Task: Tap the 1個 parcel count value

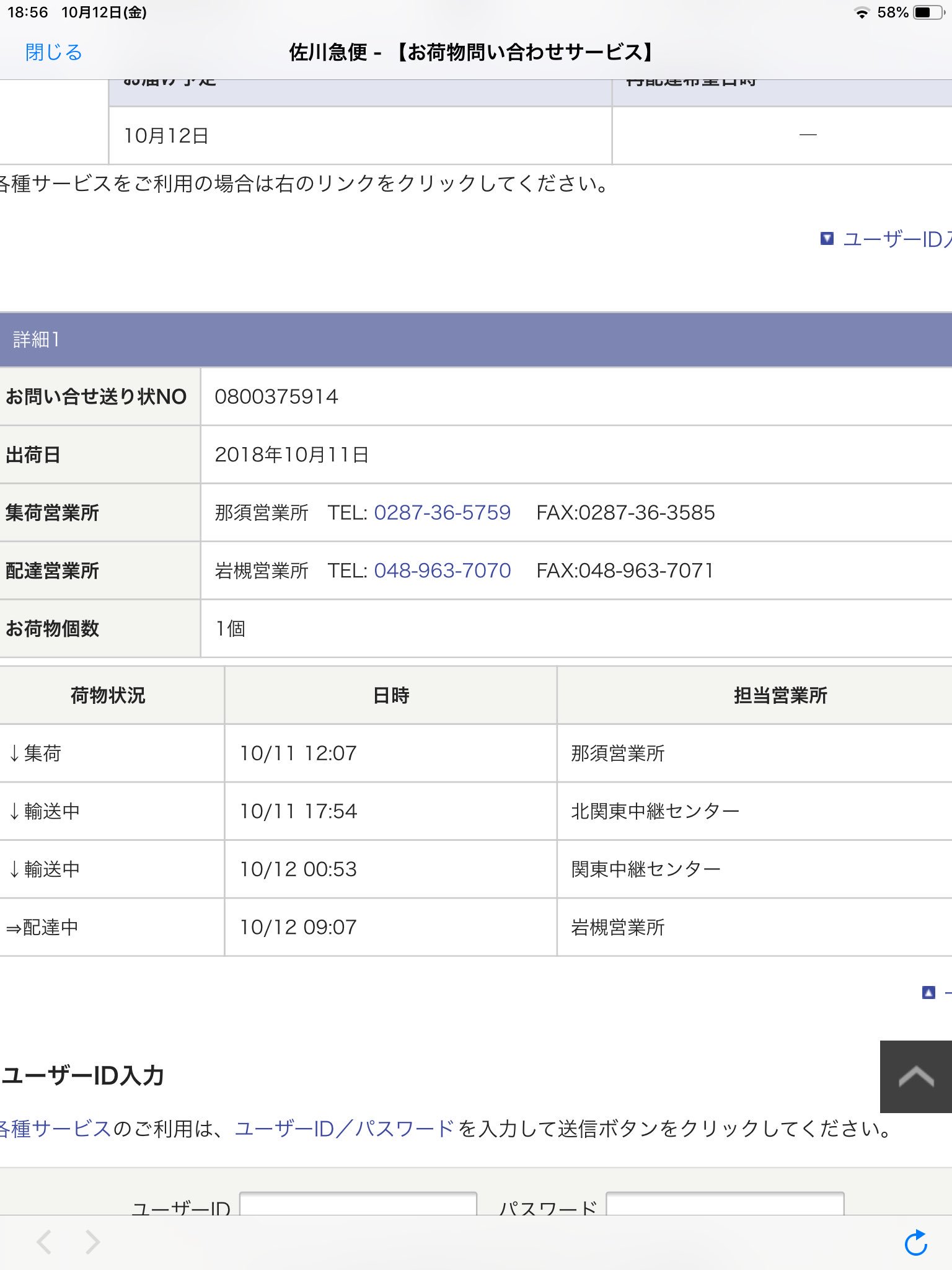Action: [230, 629]
